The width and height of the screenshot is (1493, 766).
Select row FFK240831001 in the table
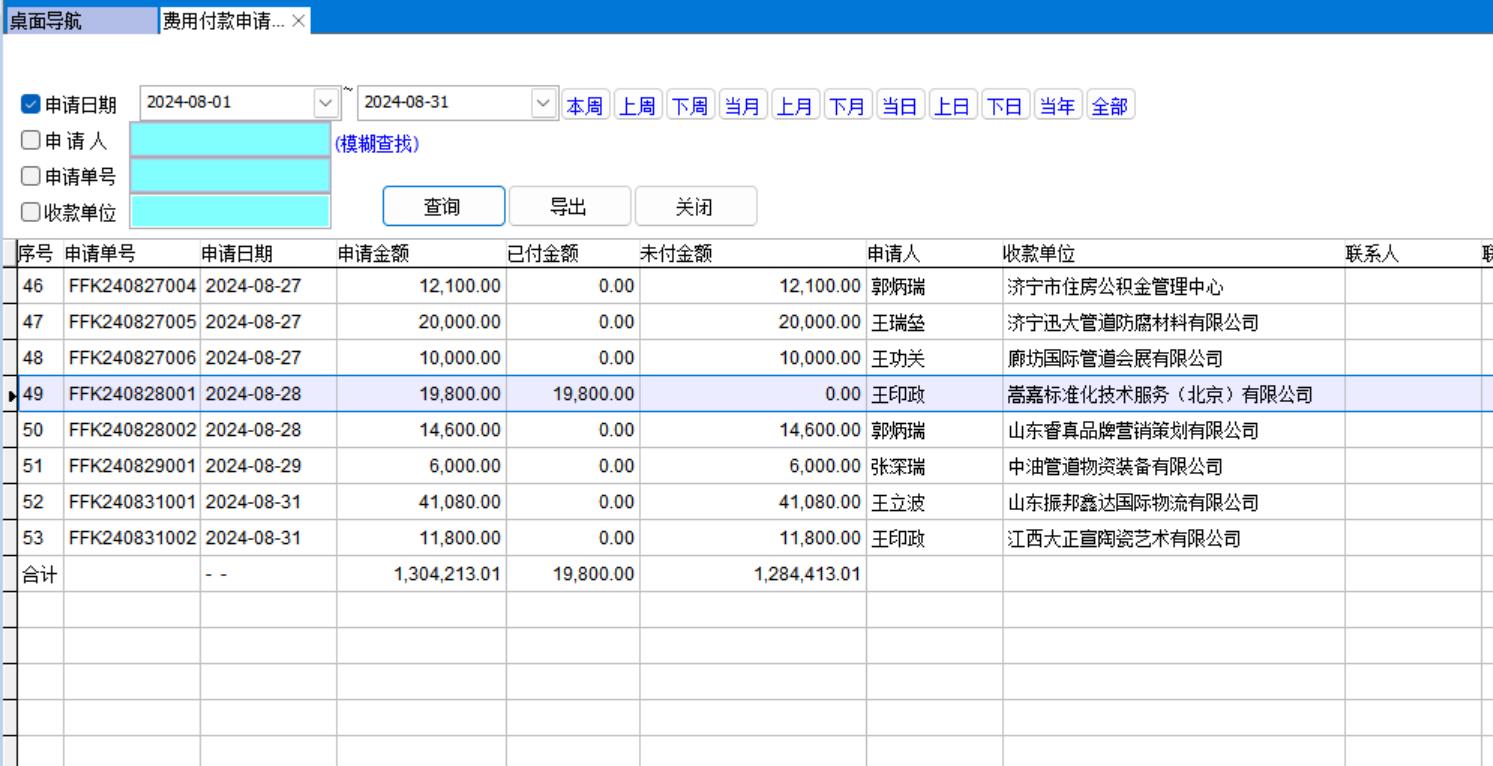[x=134, y=502]
